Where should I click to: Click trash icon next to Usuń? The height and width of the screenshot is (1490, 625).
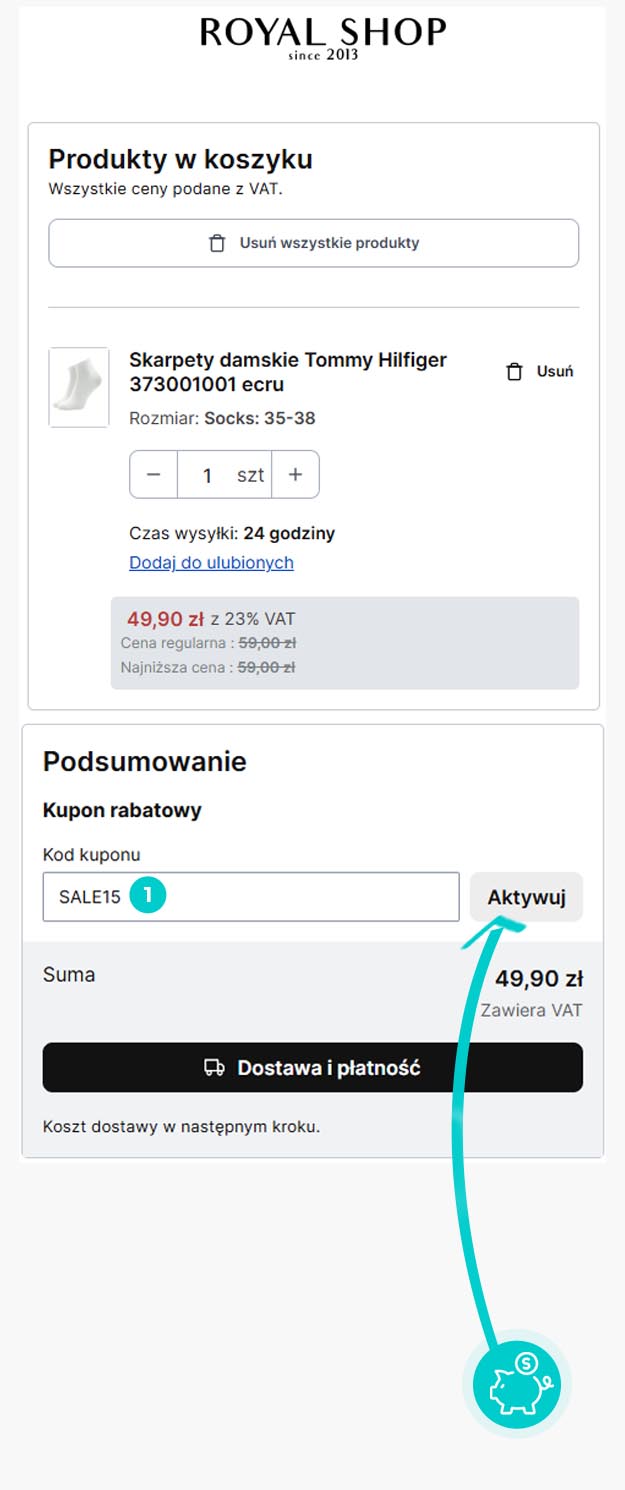[514, 372]
